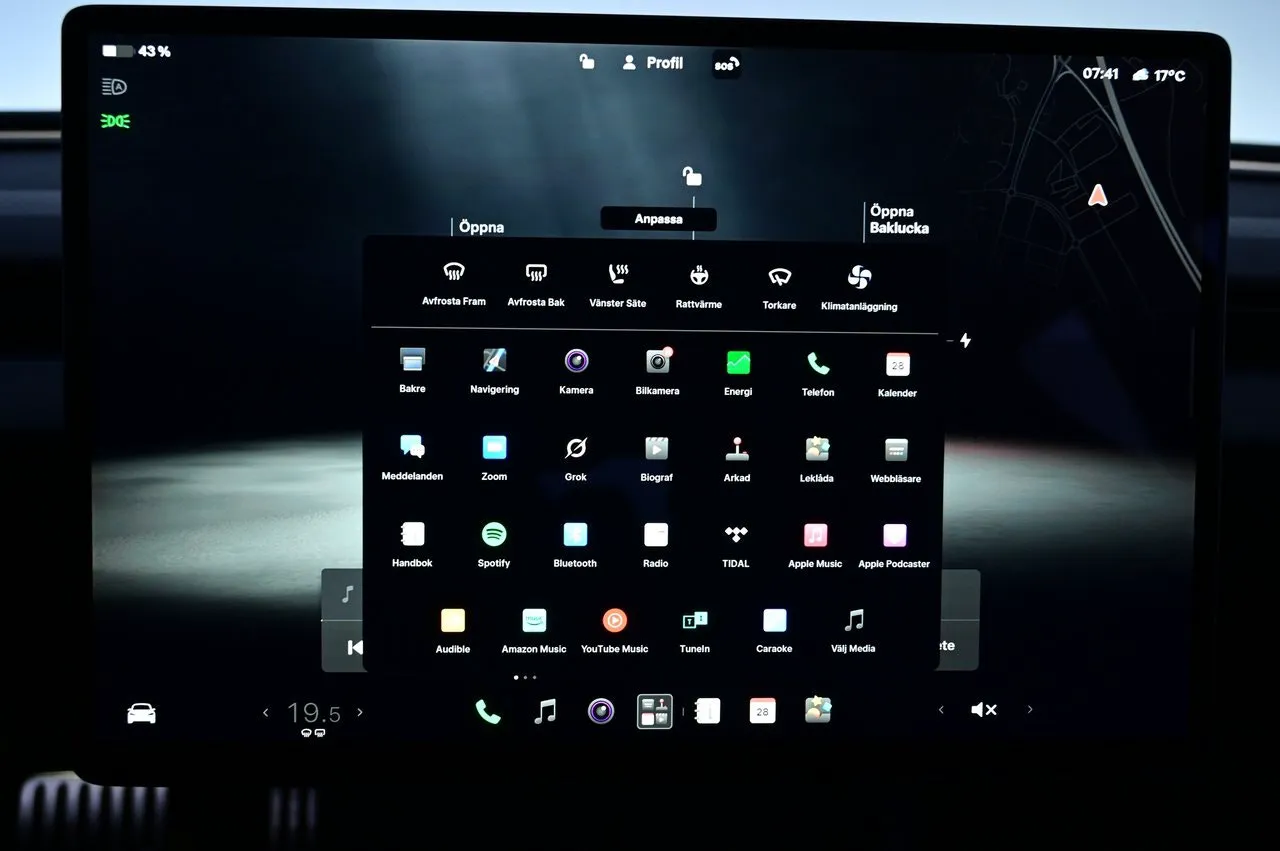Open the Arkad arcade app
Viewport: 1280px width, 851px height.
pos(737,459)
